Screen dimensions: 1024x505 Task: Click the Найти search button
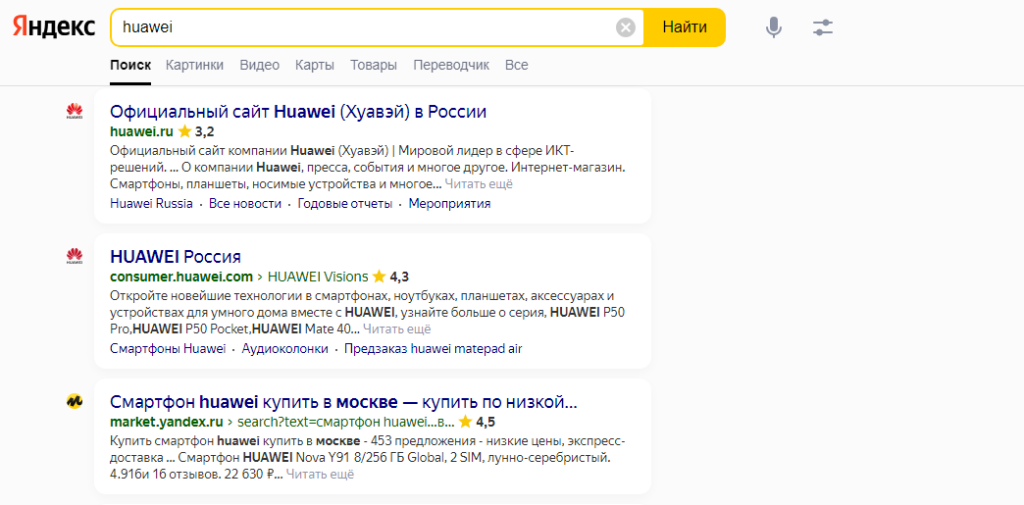[684, 27]
